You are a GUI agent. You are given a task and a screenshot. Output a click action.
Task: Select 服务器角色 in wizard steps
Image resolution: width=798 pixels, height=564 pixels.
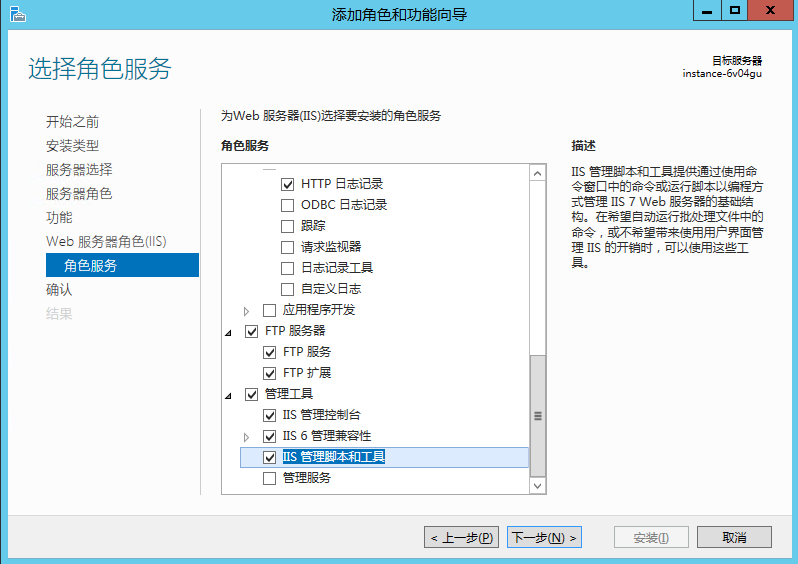point(79,193)
